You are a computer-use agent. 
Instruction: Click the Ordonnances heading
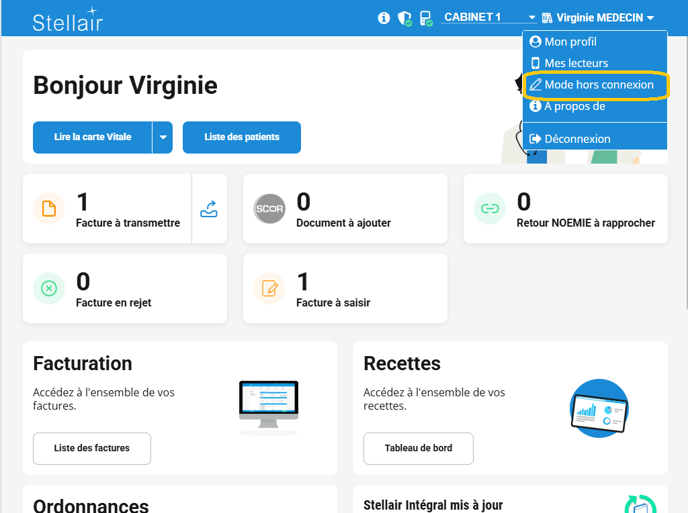pyautogui.click(x=91, y=506)
